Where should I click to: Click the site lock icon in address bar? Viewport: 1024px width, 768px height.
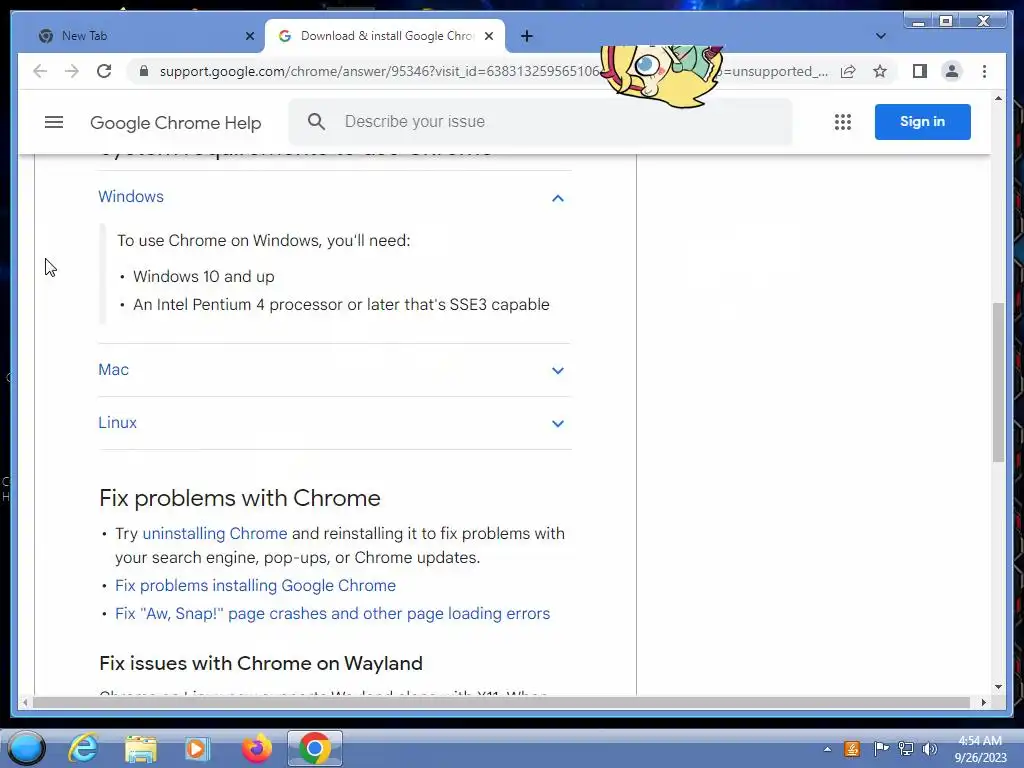click(x=144, y=71)
